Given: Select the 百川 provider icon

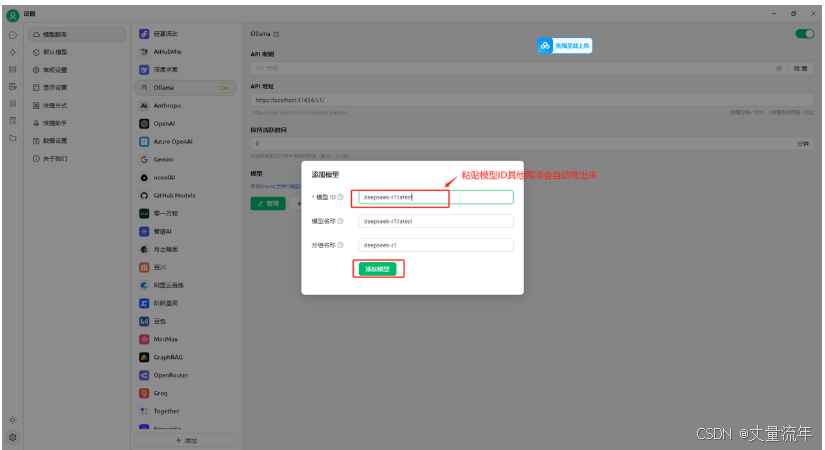Looking at the screenshot, I should pyautogui.click(x=144, y=267).
